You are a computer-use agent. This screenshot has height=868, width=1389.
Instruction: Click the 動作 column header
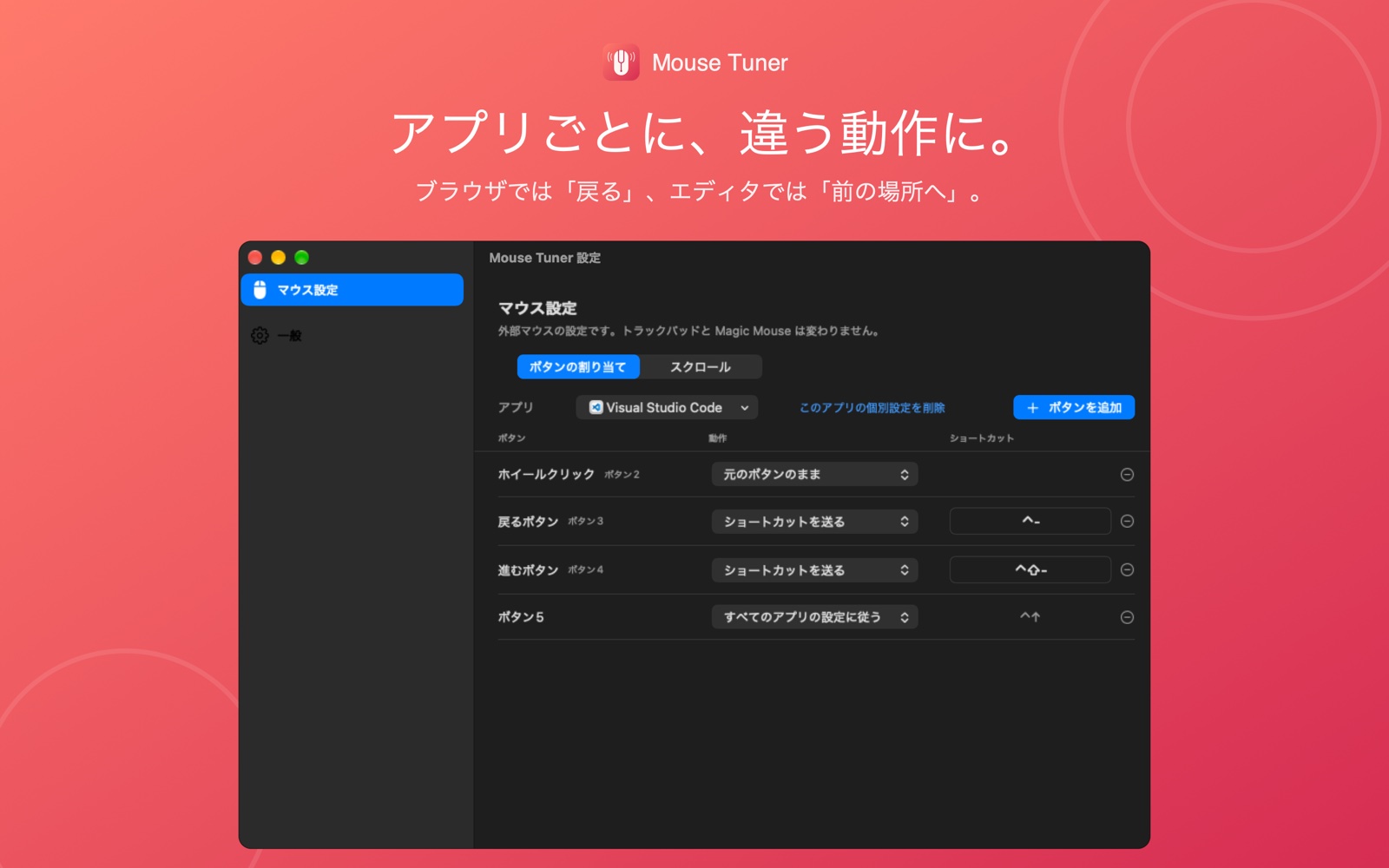coord(718,438)
